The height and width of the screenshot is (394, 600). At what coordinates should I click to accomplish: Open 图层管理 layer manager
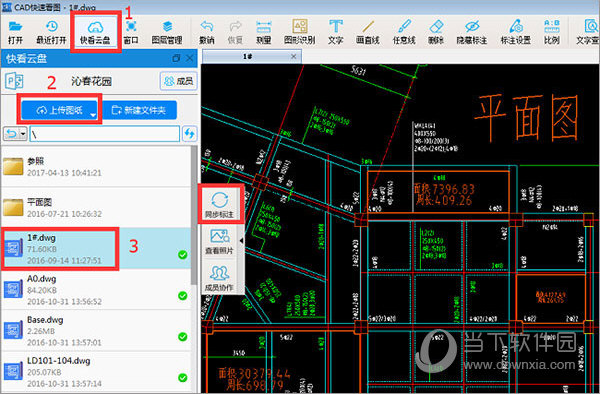click(167, 32)
